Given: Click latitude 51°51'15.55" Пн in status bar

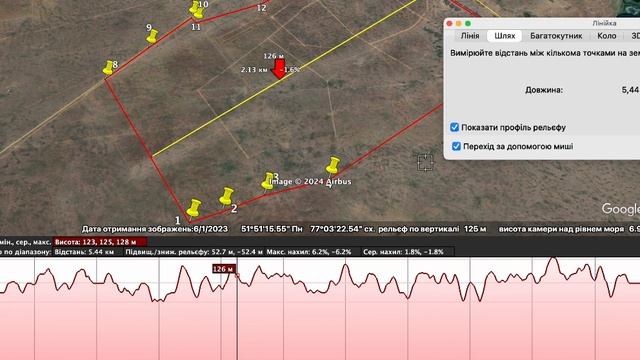Looking at the screenshot, I should [271, 229].
